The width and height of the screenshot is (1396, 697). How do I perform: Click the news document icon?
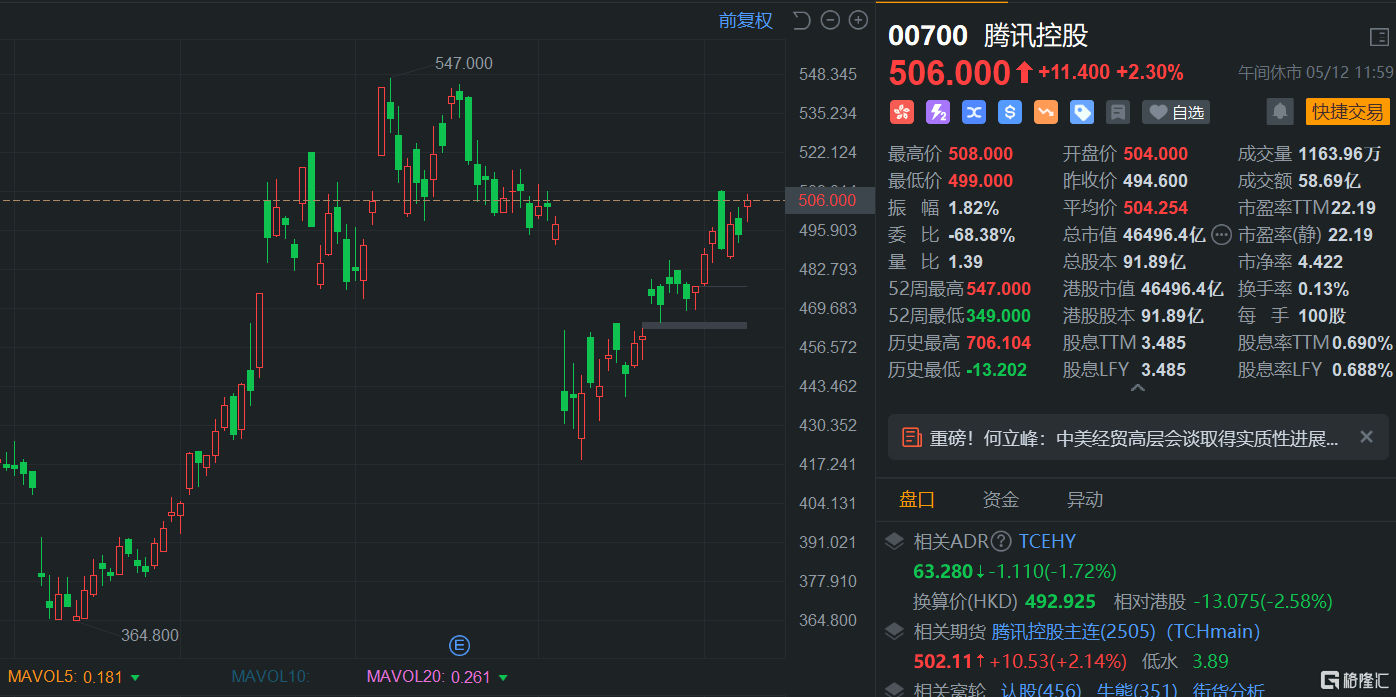[x=911, y=437]
